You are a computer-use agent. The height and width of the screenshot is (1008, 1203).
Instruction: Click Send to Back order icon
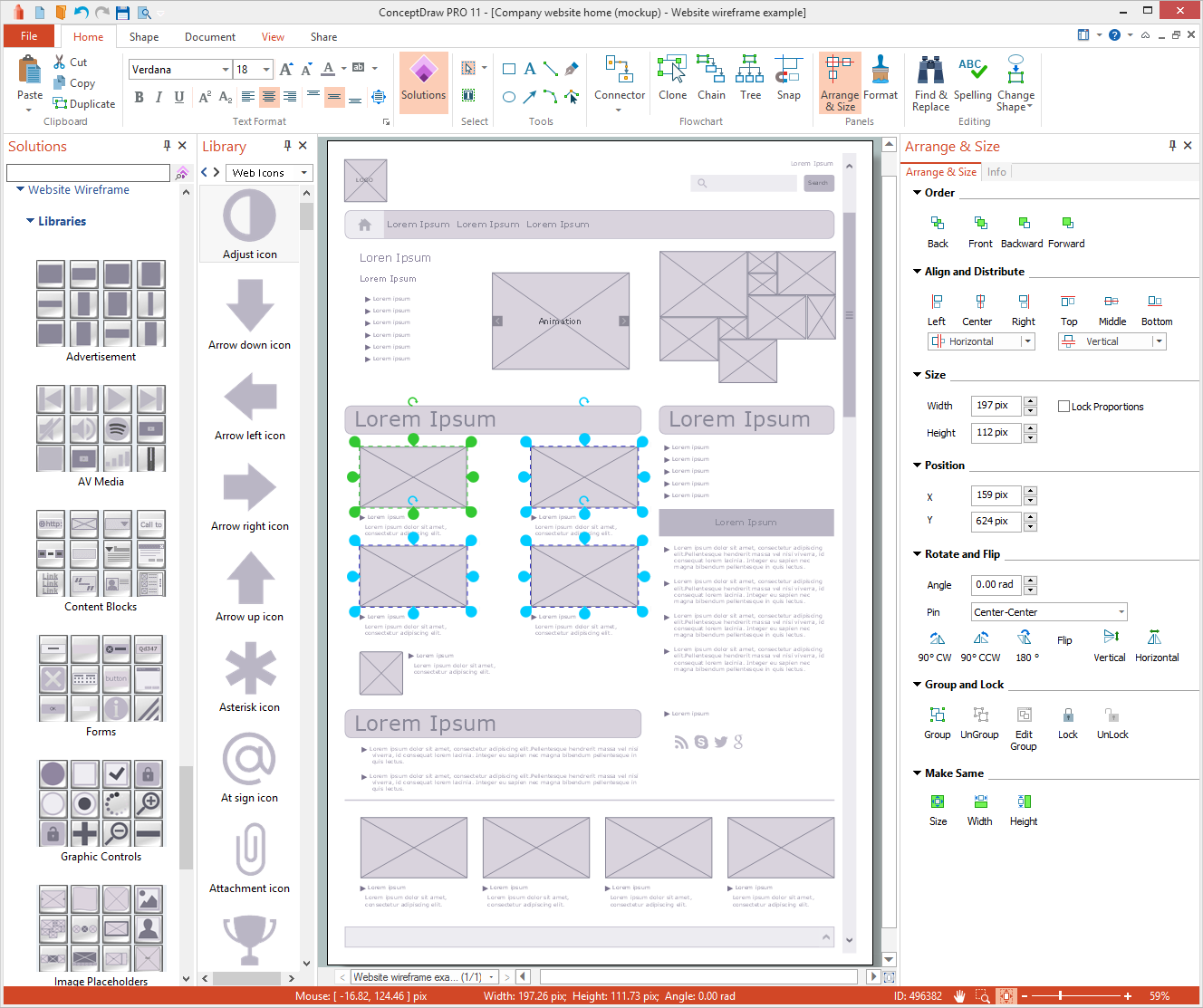click(x=938, y=223)
